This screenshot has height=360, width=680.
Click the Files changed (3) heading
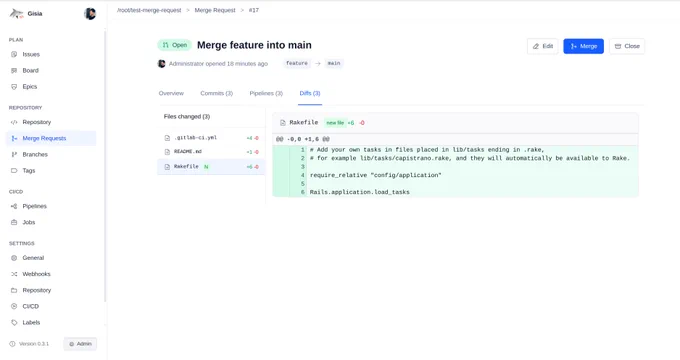pos(186,116)
